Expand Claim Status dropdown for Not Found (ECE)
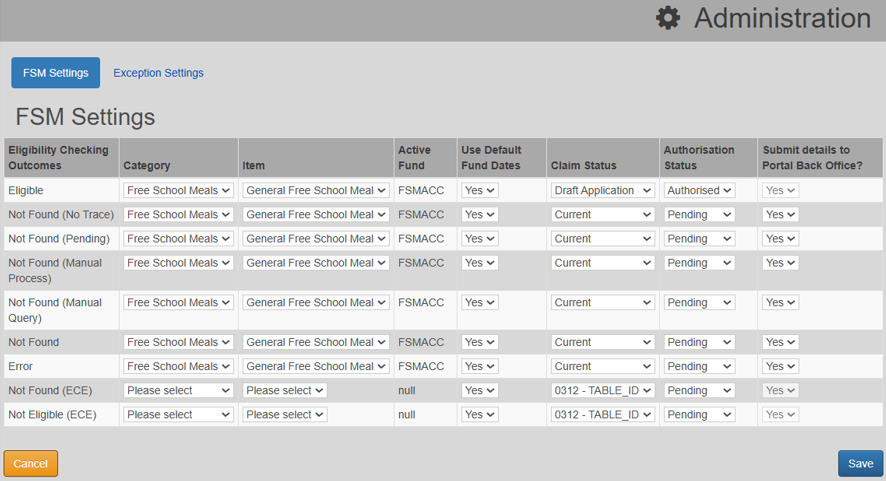 [x=602, y=390]
